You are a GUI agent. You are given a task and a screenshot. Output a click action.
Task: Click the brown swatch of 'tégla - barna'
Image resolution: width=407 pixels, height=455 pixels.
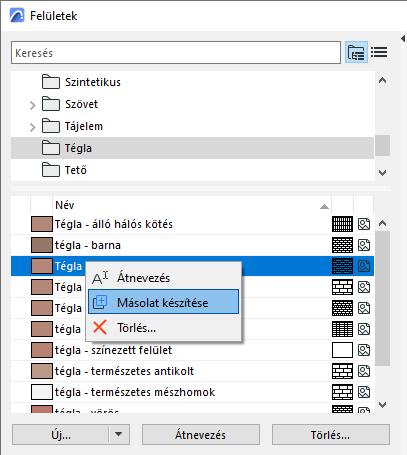(x=42, y=245)
